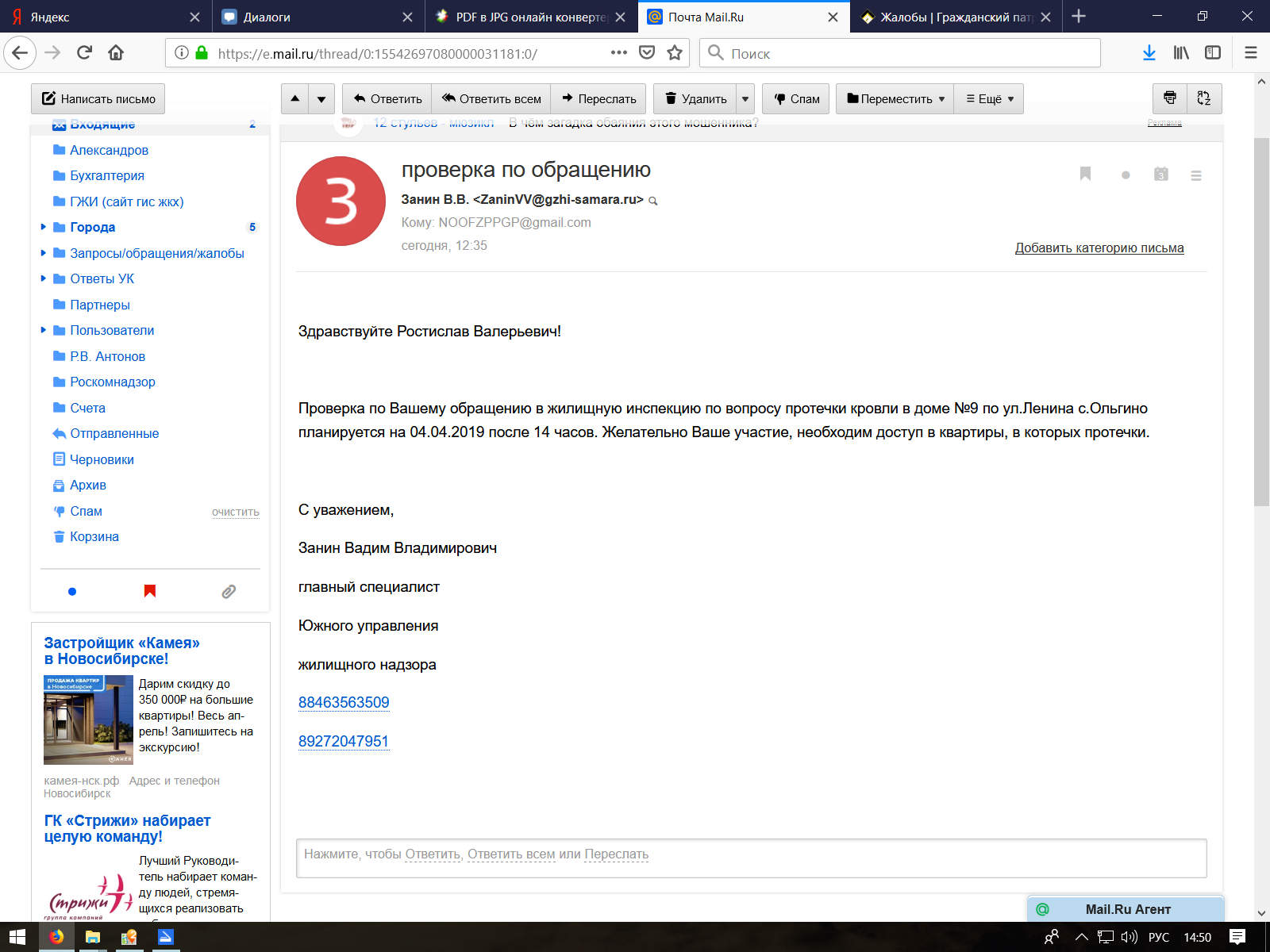This screenshot has width=1270, height=952.
Task: Filter flagged messages with red bookmark icon
Action: [x=150, y=591]
